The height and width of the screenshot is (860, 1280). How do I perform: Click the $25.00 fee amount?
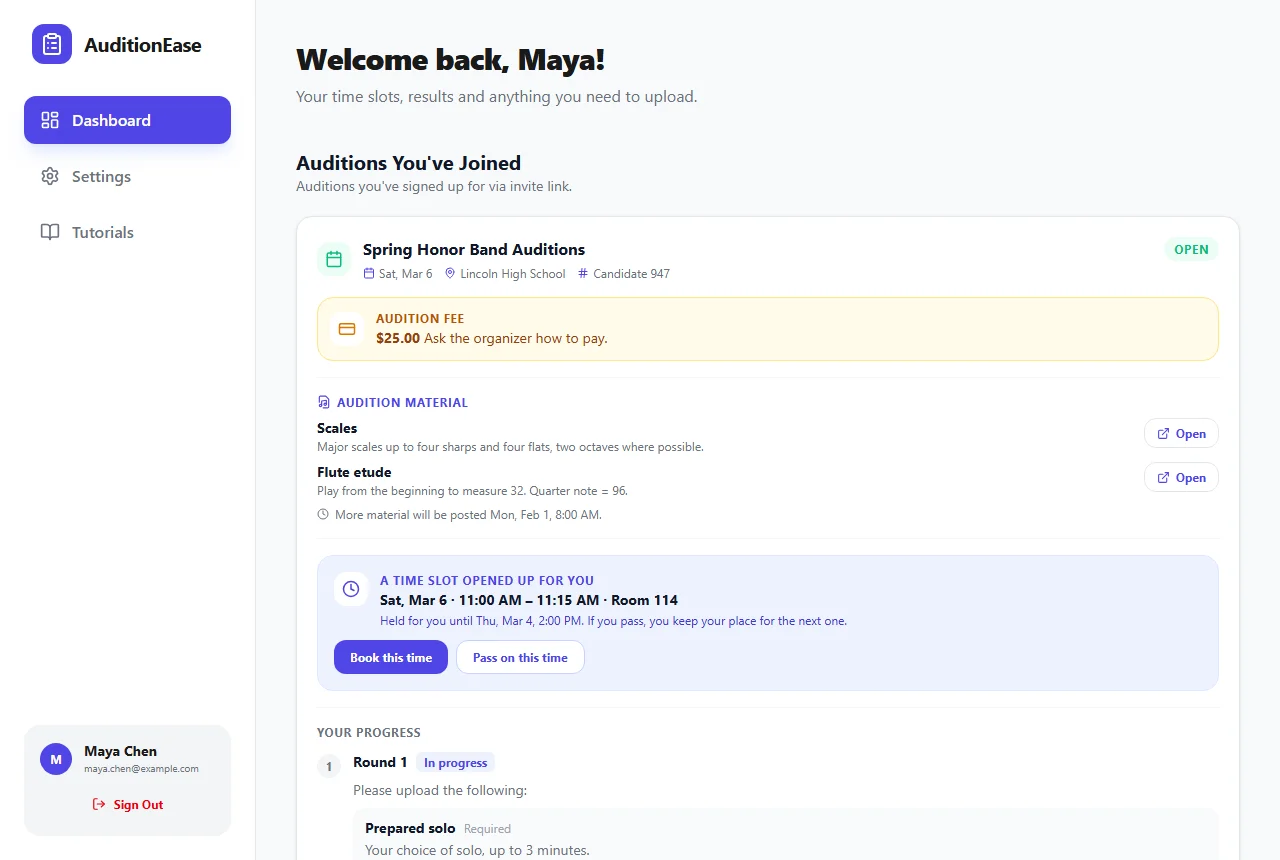tap(398, 338)
